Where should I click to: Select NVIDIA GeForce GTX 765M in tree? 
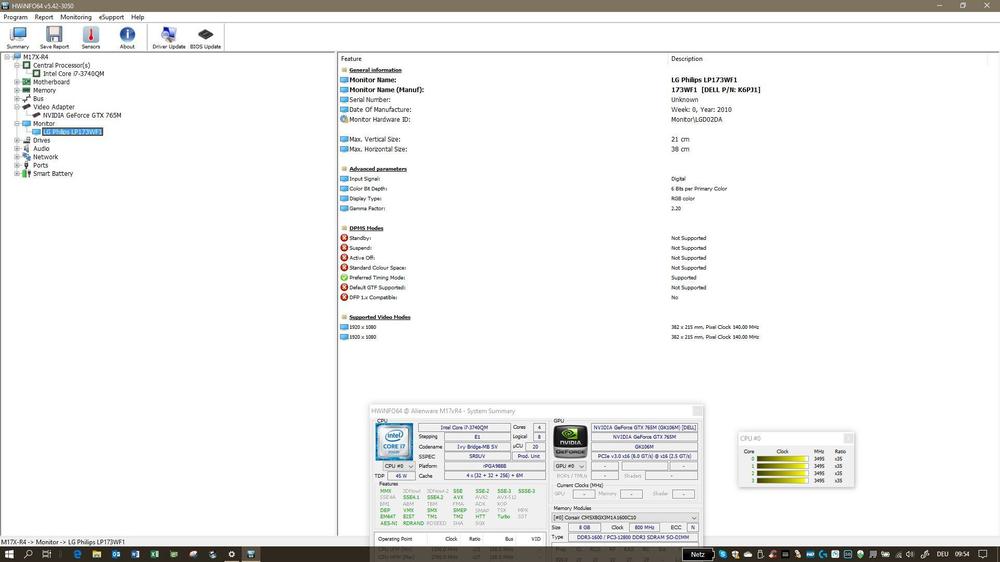coord(82,115)
